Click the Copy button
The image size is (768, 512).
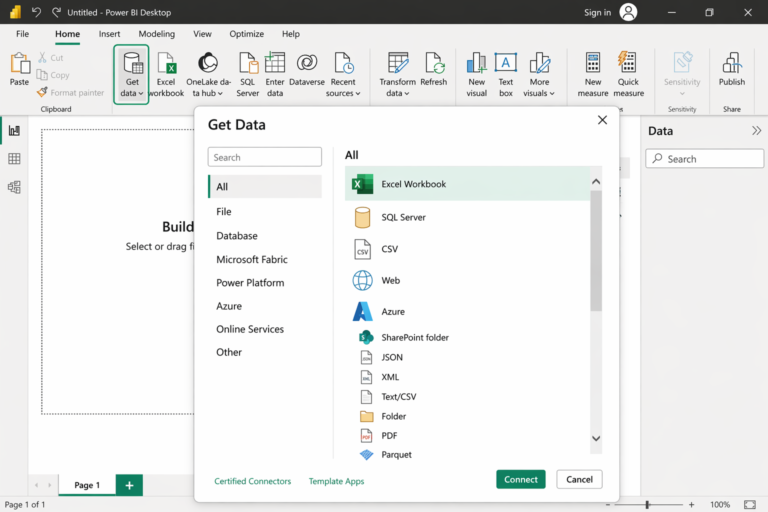(53, 75)
